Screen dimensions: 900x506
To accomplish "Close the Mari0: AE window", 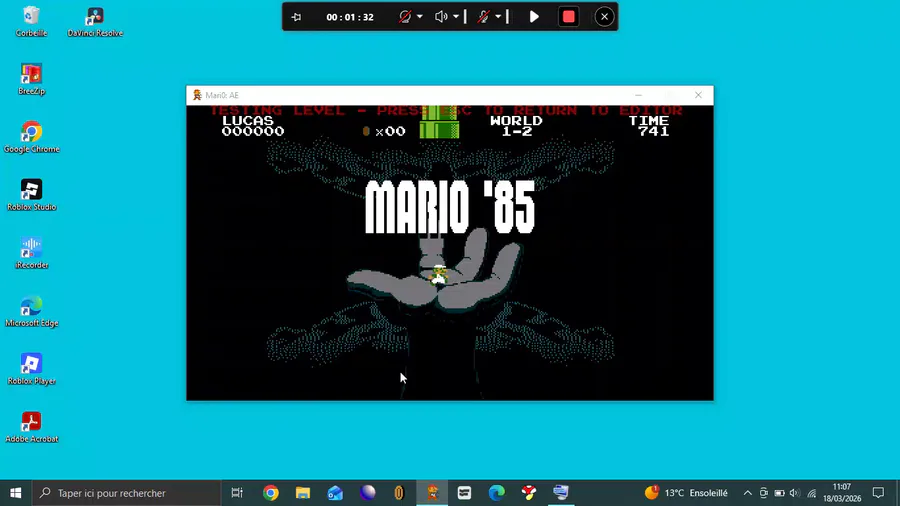I will [698, 95].
